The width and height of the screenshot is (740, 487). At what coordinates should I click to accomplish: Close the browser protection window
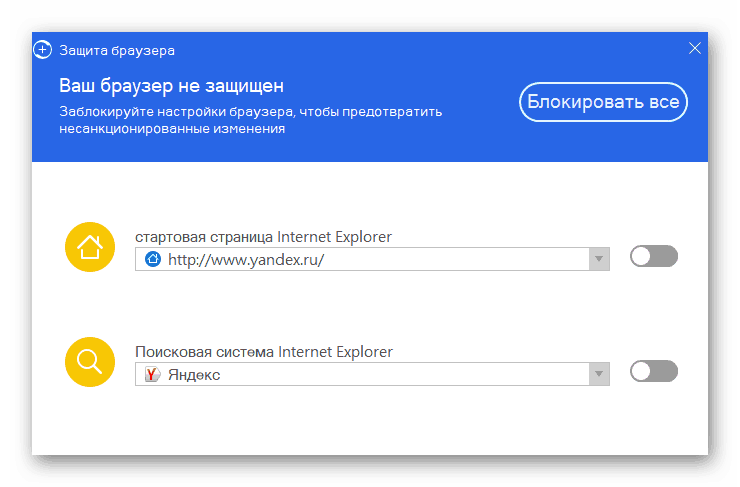(696, 48)
